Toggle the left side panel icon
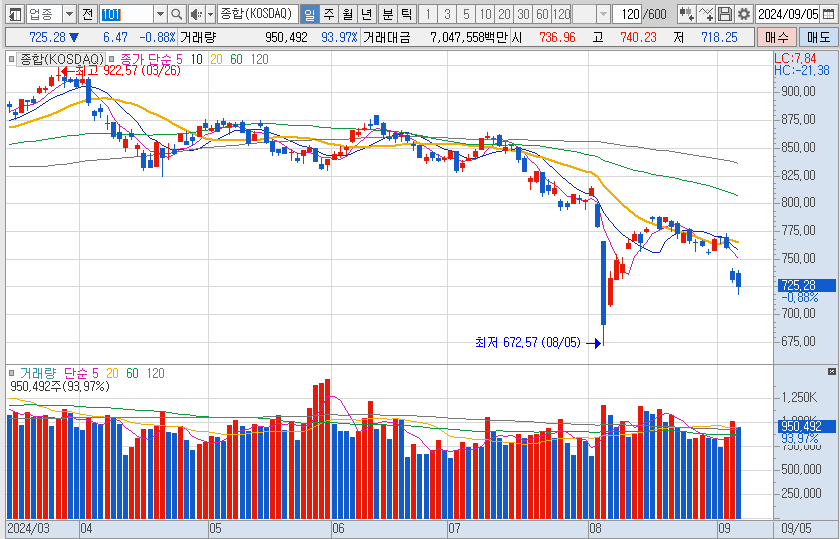Image resolution: width=840 pixels, height=539 pixels. pos(16,14)
